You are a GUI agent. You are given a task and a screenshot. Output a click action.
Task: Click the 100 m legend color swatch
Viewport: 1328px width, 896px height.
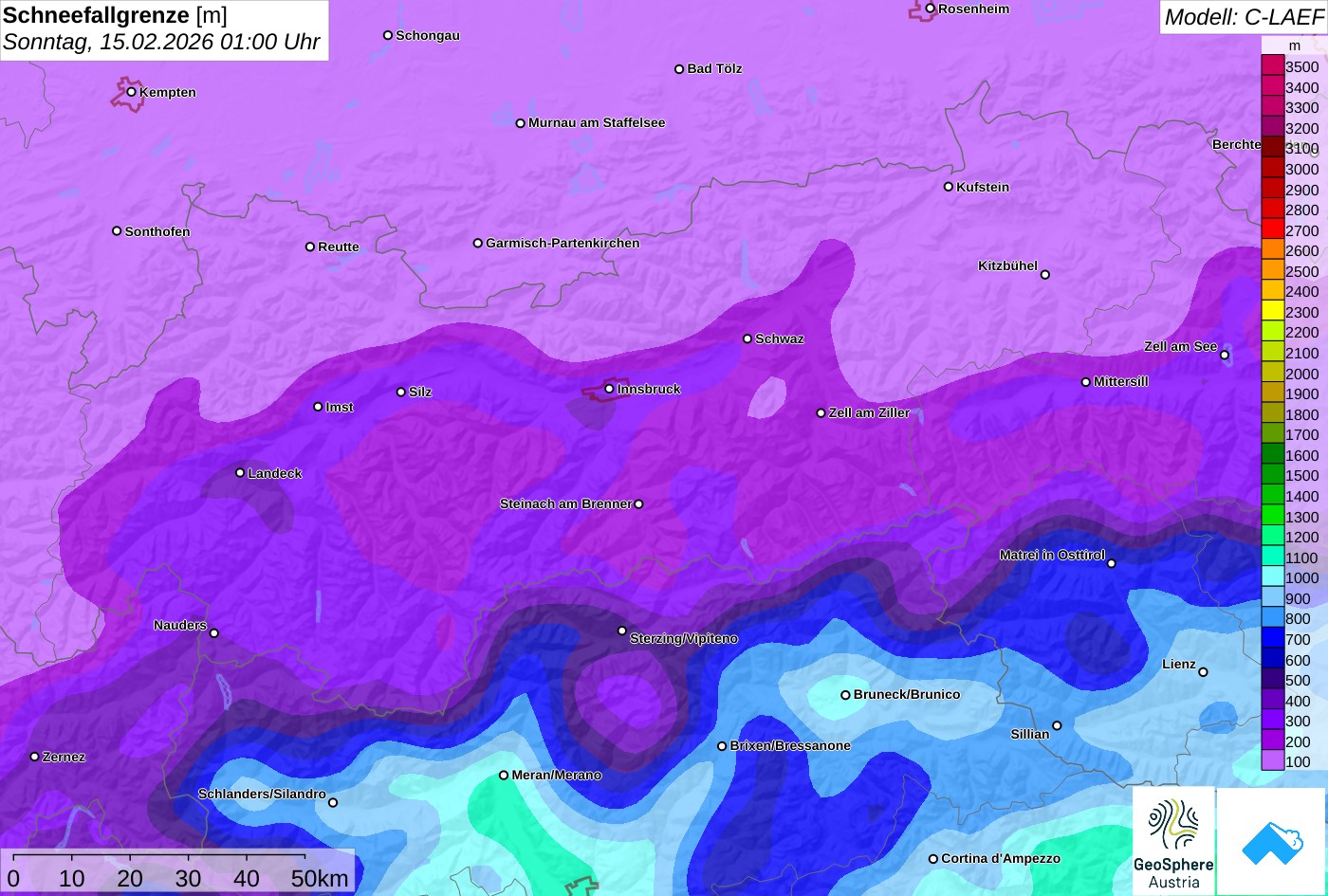[1272, 760]
